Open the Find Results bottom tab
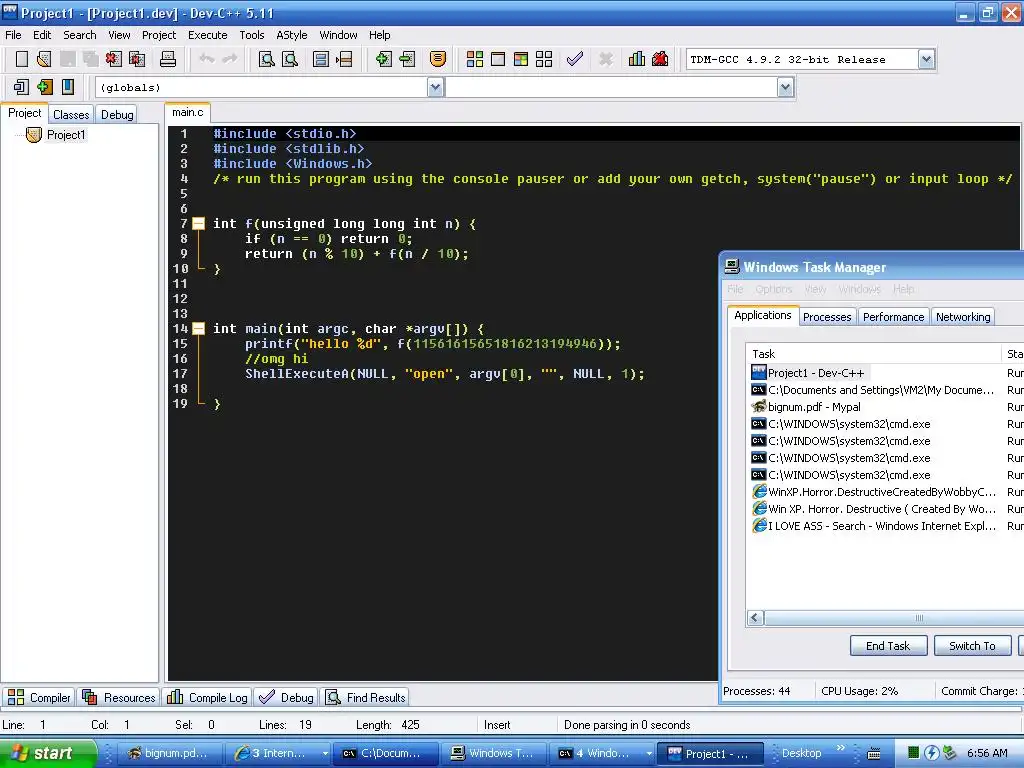This screenshot has width=1024, height=768. pyautogui.click(x=366, y=697)
